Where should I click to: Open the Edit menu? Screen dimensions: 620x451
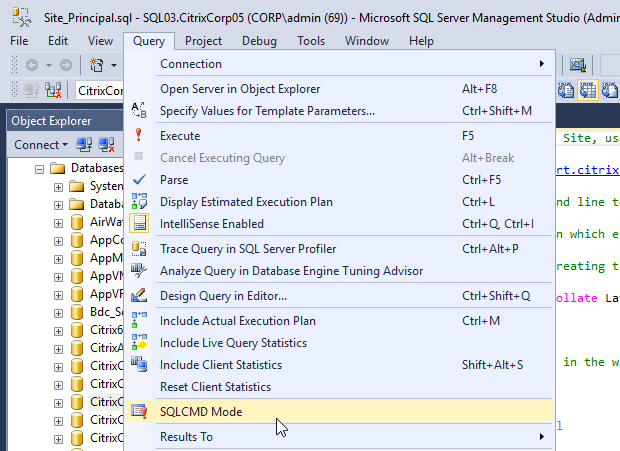point(58,41)
